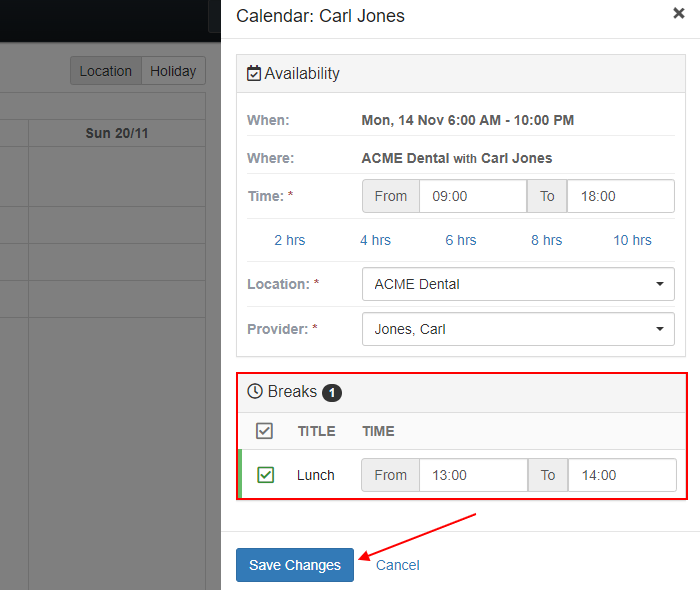Click the TITLE column header in Breaks
700x590 pixels.
pos(317,431)
